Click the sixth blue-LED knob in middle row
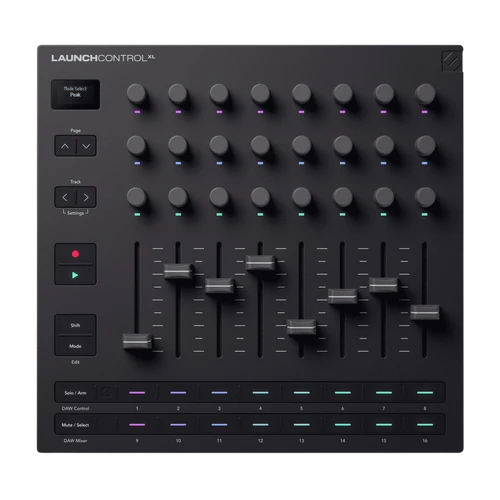 [x=343, y=145]
